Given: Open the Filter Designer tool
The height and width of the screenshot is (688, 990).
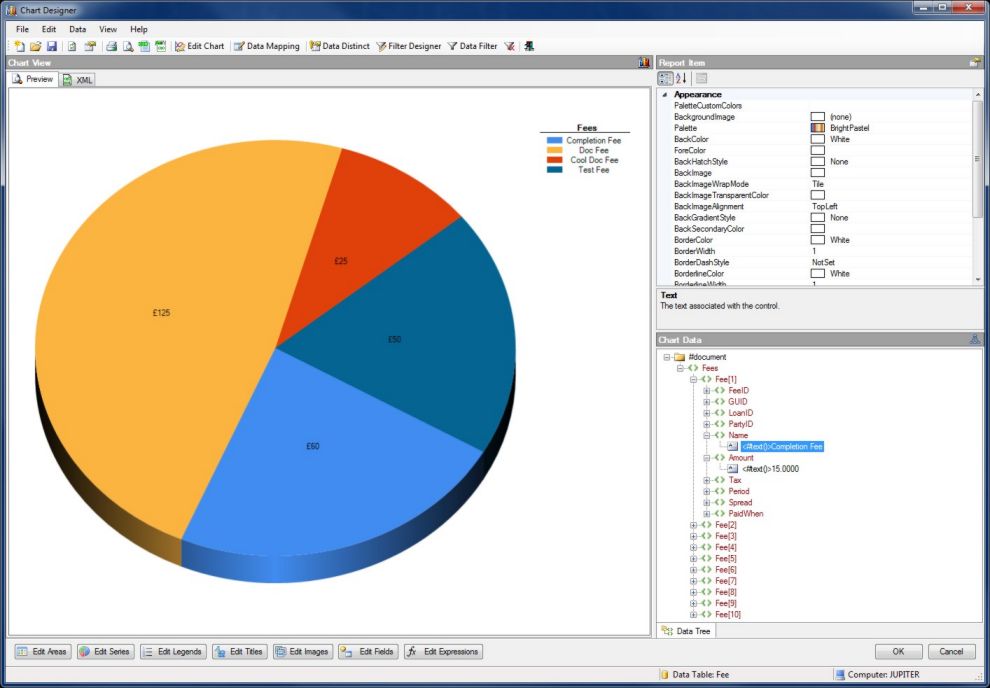Looking at the screenshot, I should [x=408, y=46].
